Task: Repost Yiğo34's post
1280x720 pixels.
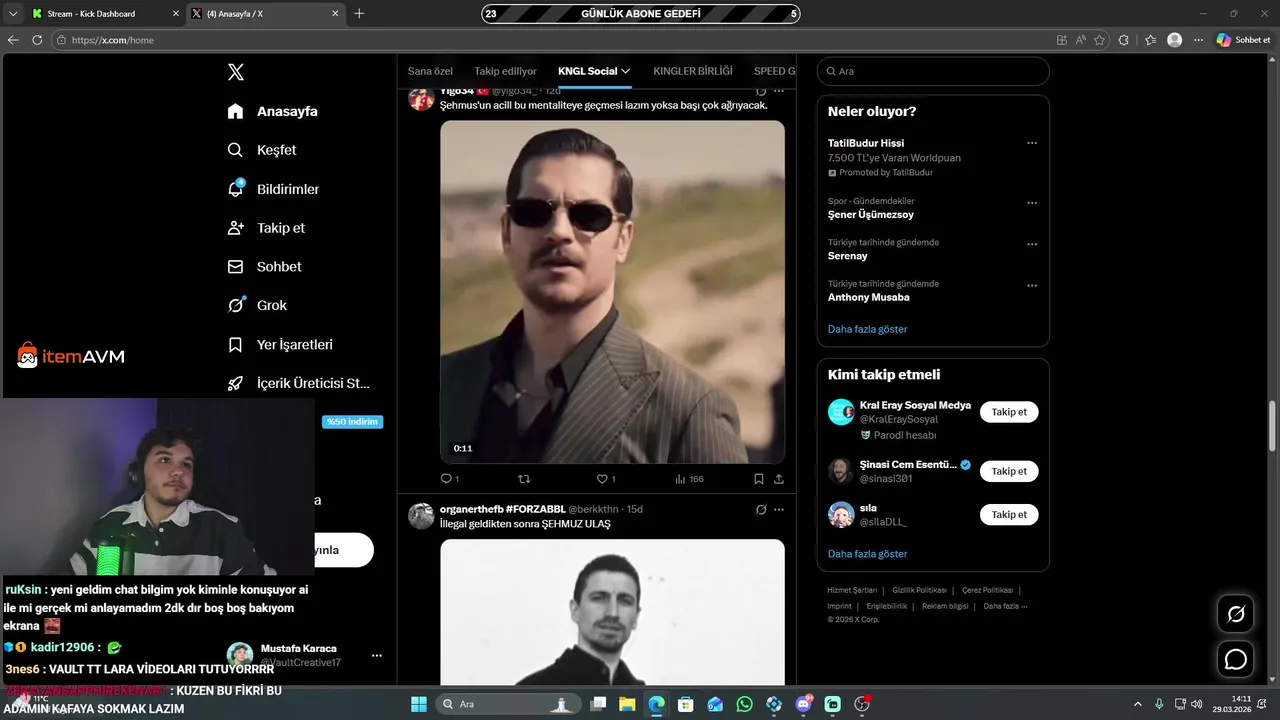Action: pyautogui.click(x=524, y=479)
